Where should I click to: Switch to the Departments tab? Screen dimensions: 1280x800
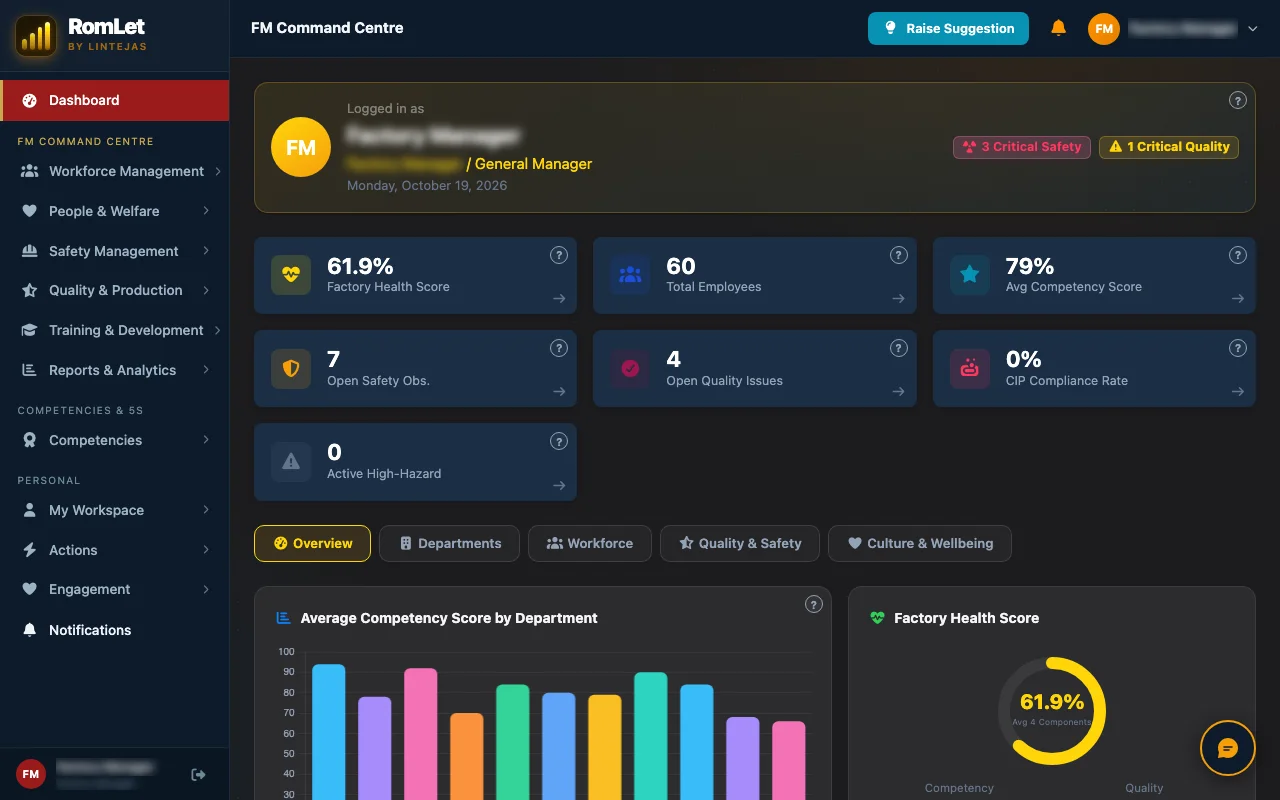click(449, 543)
